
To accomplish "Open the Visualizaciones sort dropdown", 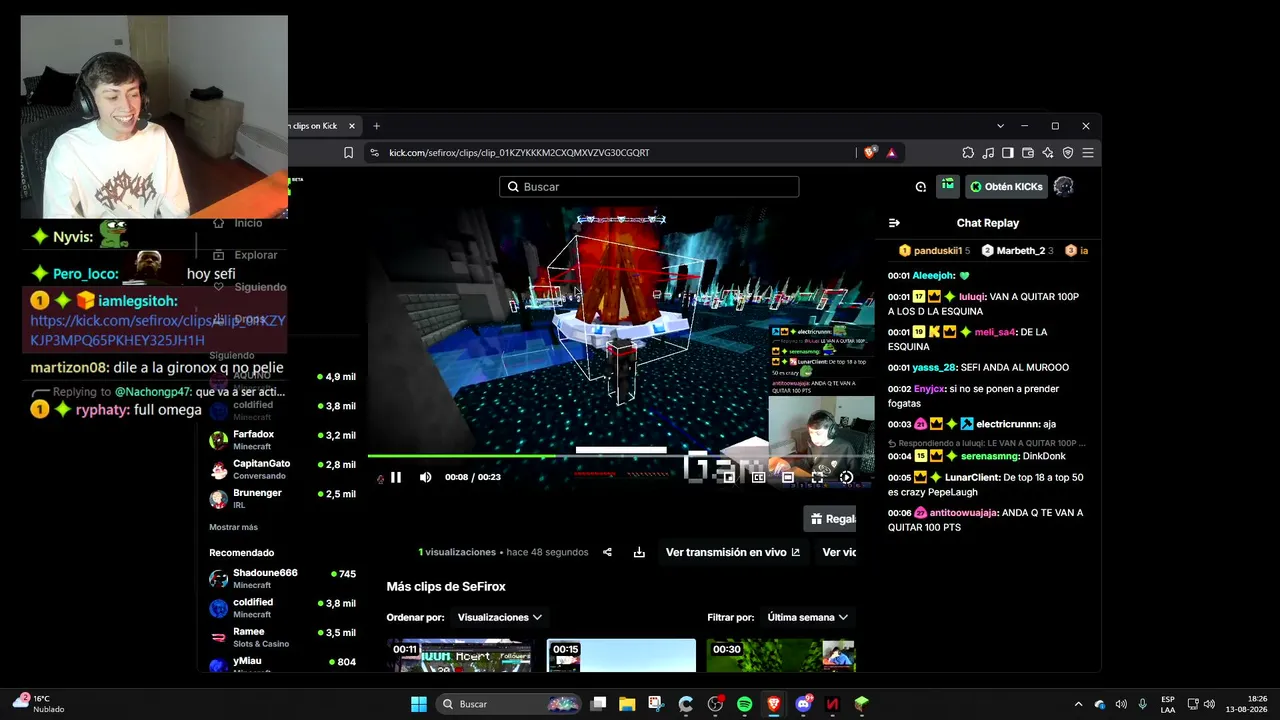I will point(499,618).
